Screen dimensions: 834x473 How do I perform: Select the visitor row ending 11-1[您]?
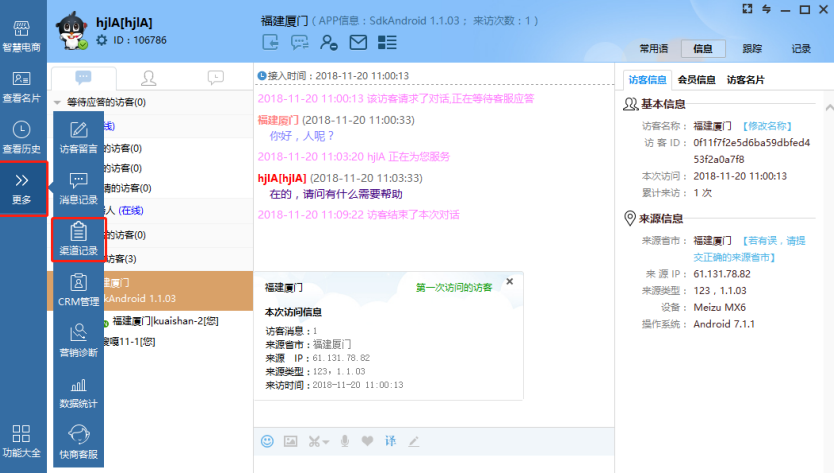click(x=129, y=342)
